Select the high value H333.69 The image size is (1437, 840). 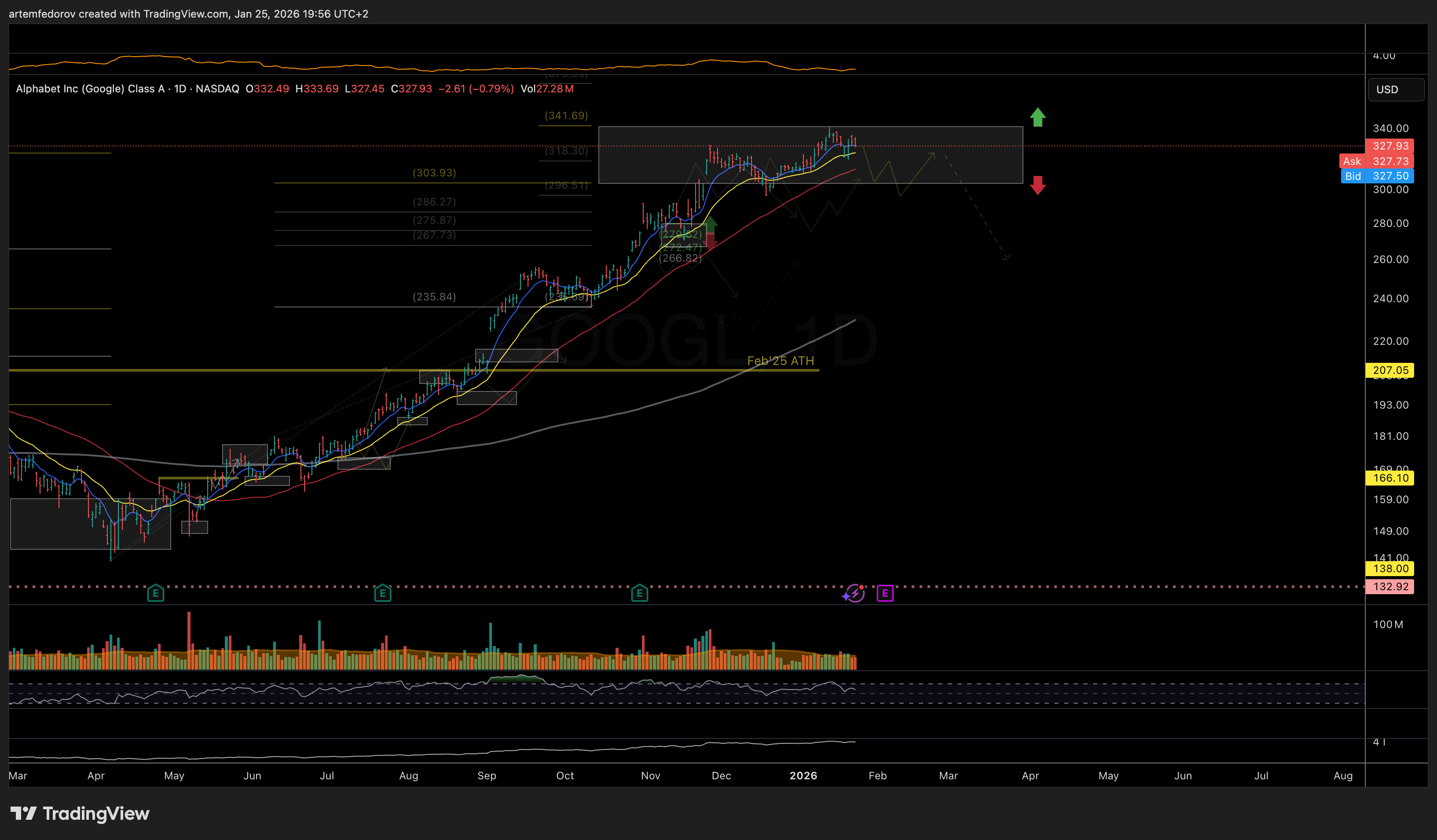coord(317,89)
